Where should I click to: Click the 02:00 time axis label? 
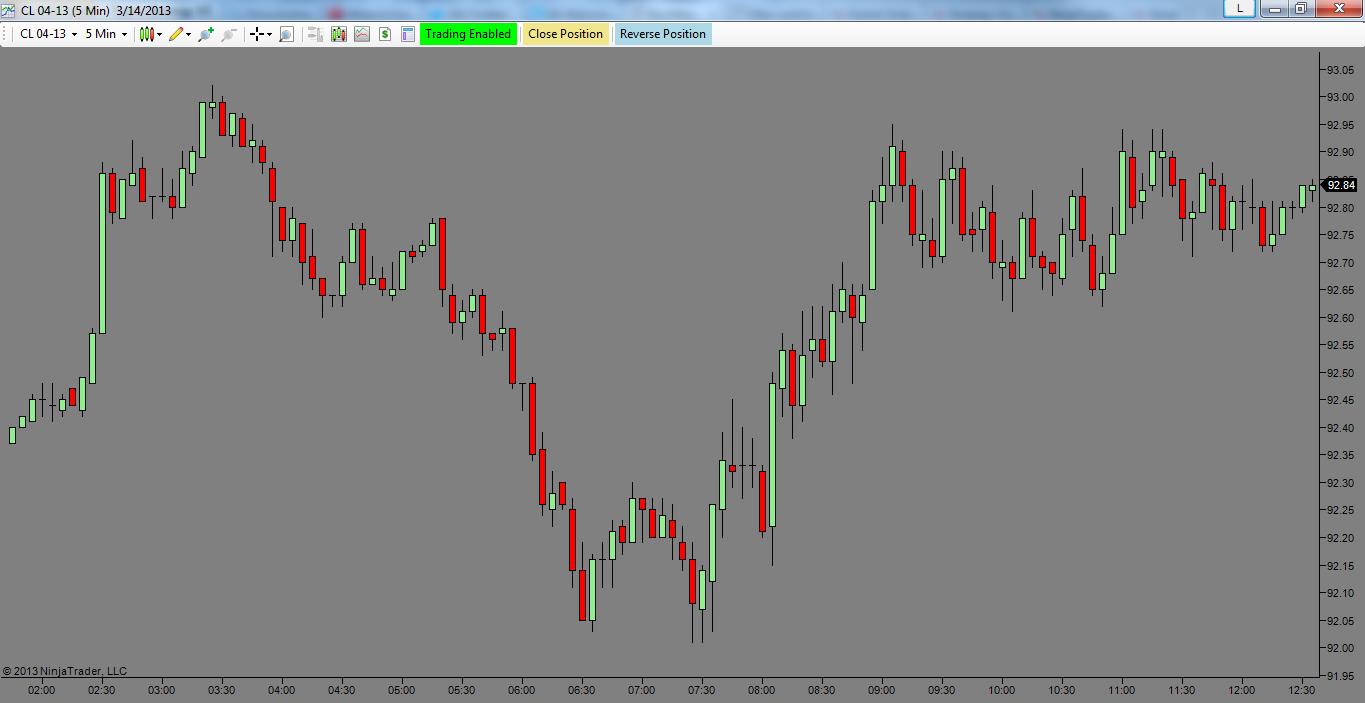pos(42,690)
